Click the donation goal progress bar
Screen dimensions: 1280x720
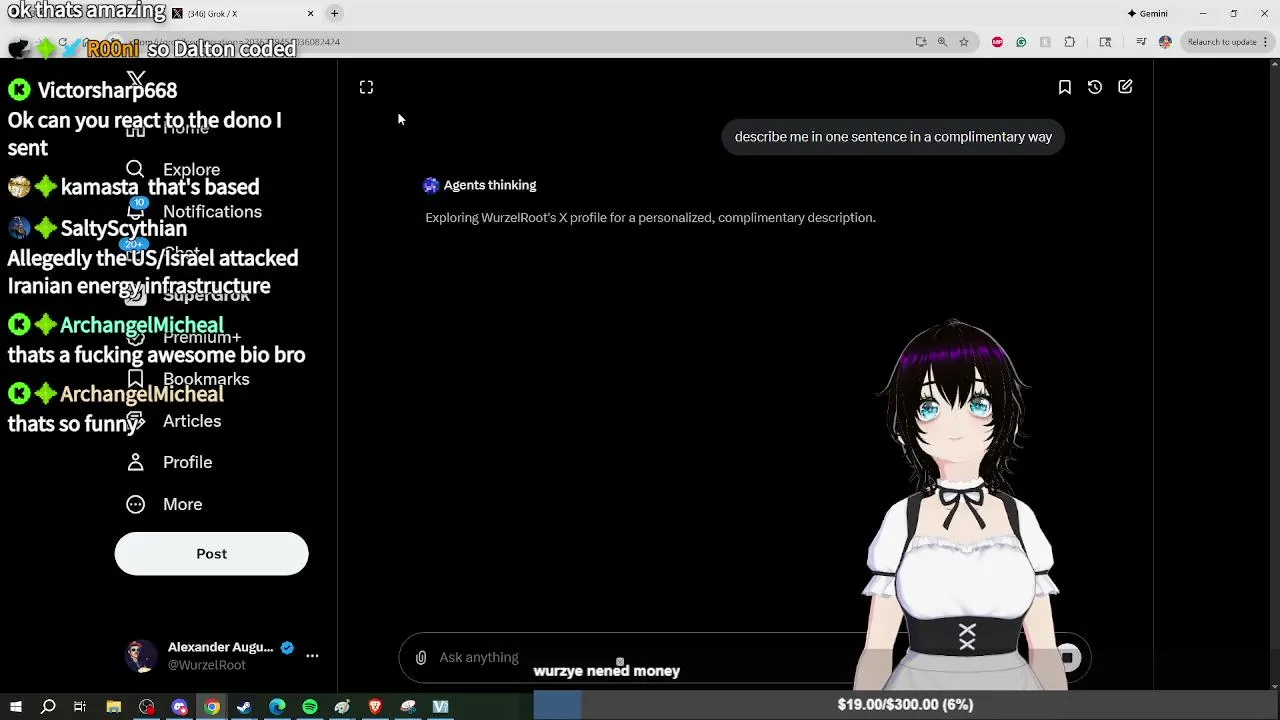(x=906, y=705)
